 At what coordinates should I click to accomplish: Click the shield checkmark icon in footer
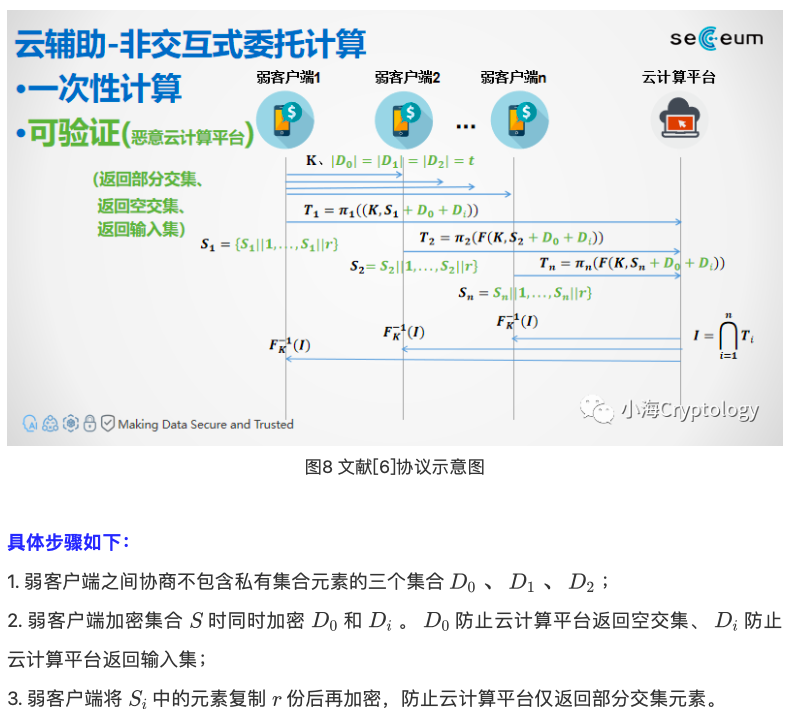coord(107,424)
